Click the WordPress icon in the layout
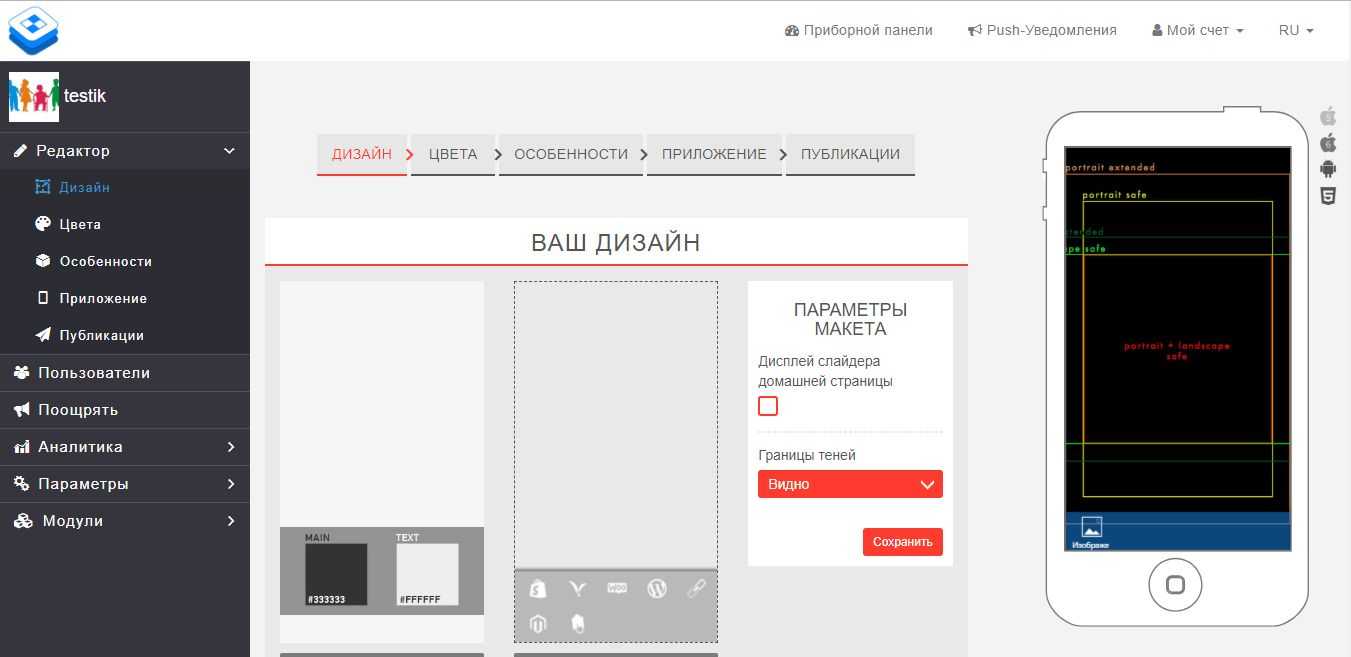 [x=657, y=588]
